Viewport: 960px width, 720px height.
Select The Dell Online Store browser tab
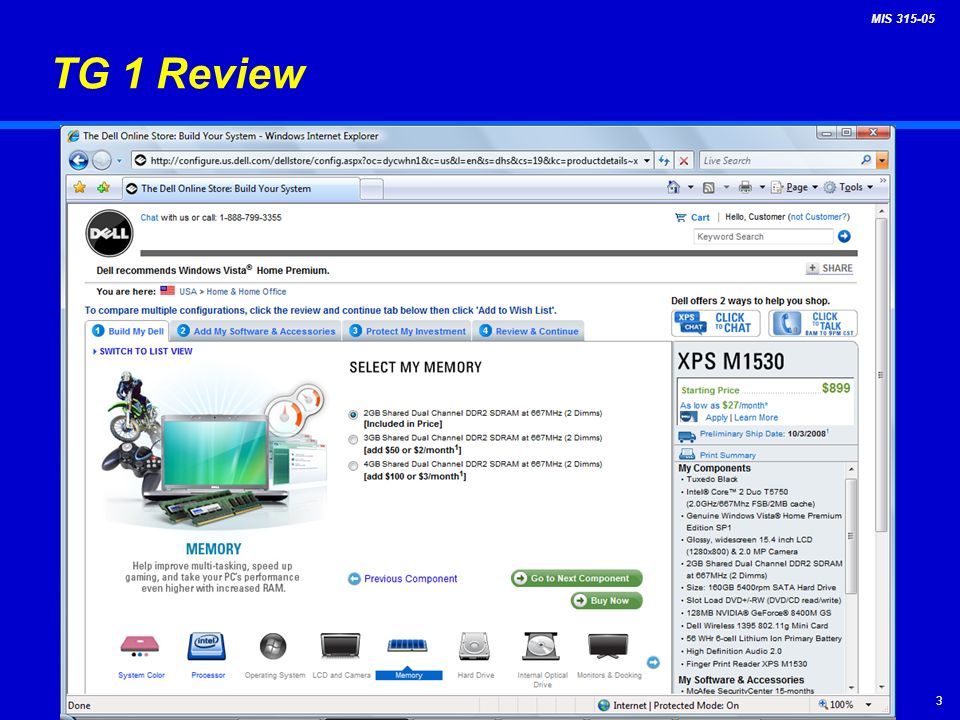tap(241, 189)
